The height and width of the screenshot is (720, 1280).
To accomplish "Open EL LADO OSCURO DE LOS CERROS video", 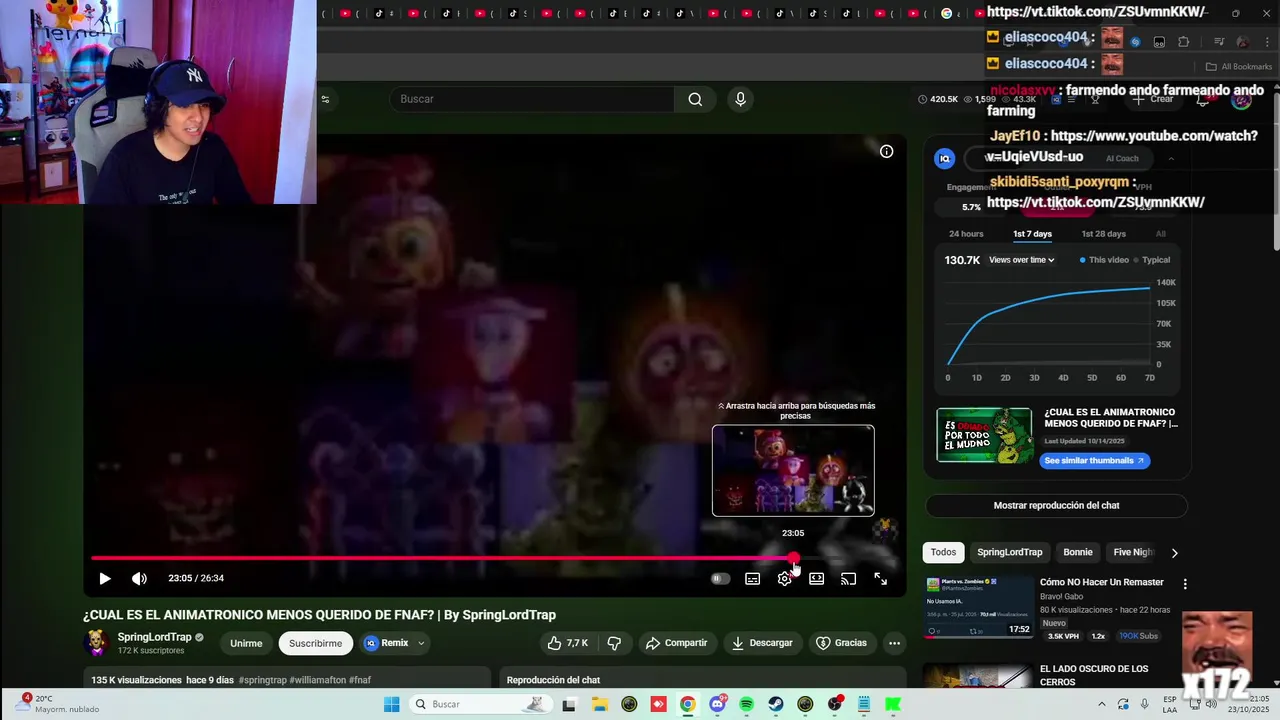I will pyautogui.click(x=1094, y=675).
